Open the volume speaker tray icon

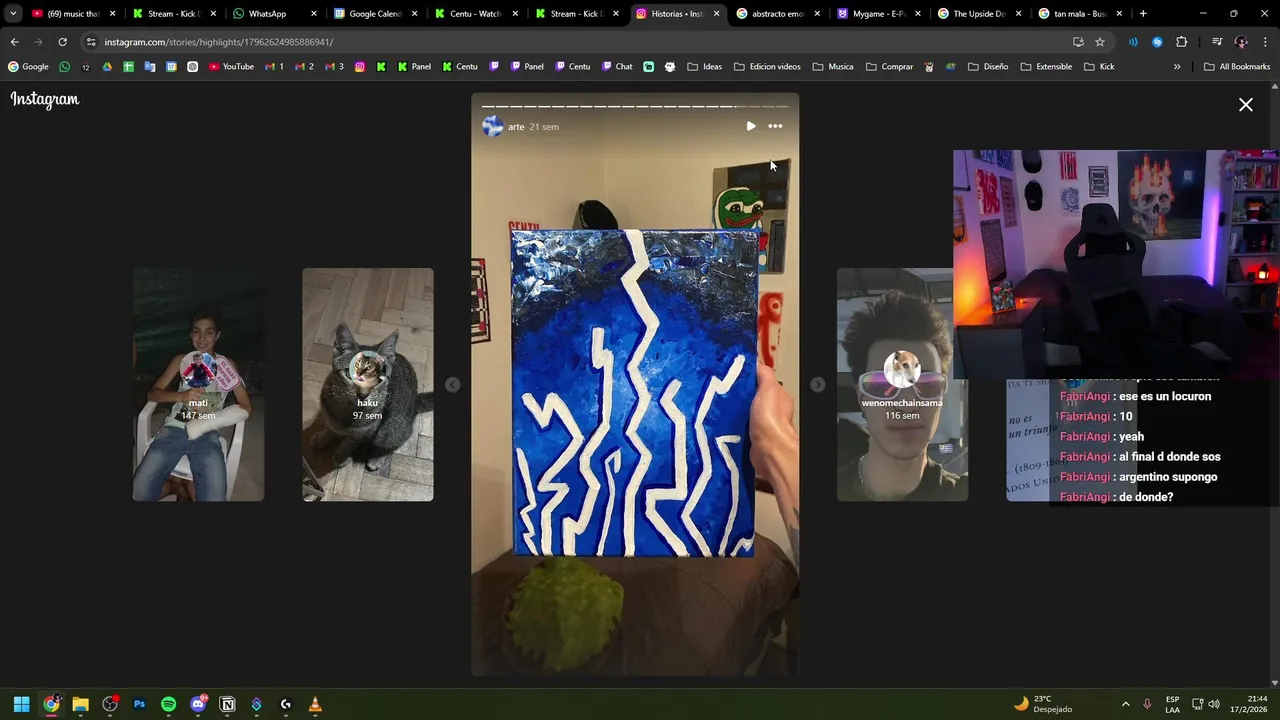pyautogui.click(x=1214, y=704)
